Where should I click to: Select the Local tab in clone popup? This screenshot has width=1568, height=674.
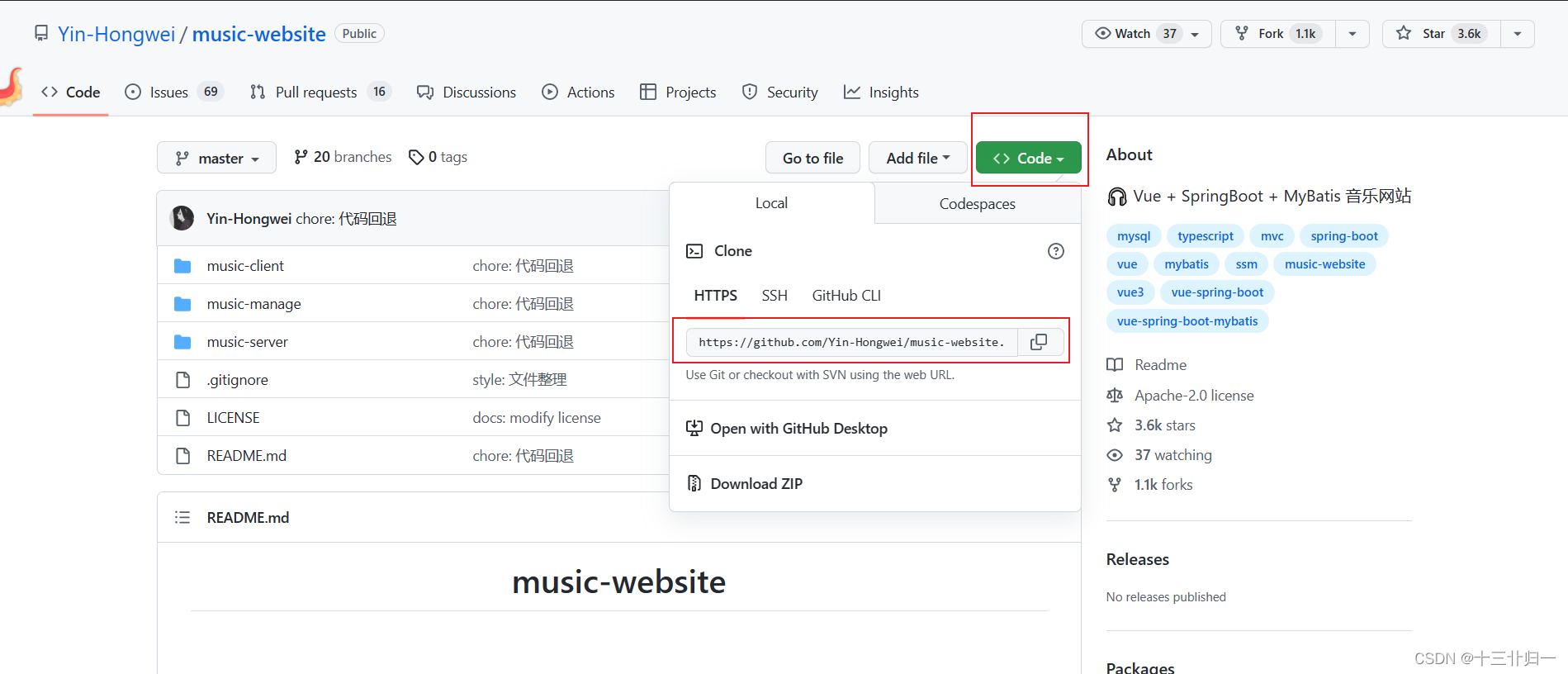(x=771, y=203)
